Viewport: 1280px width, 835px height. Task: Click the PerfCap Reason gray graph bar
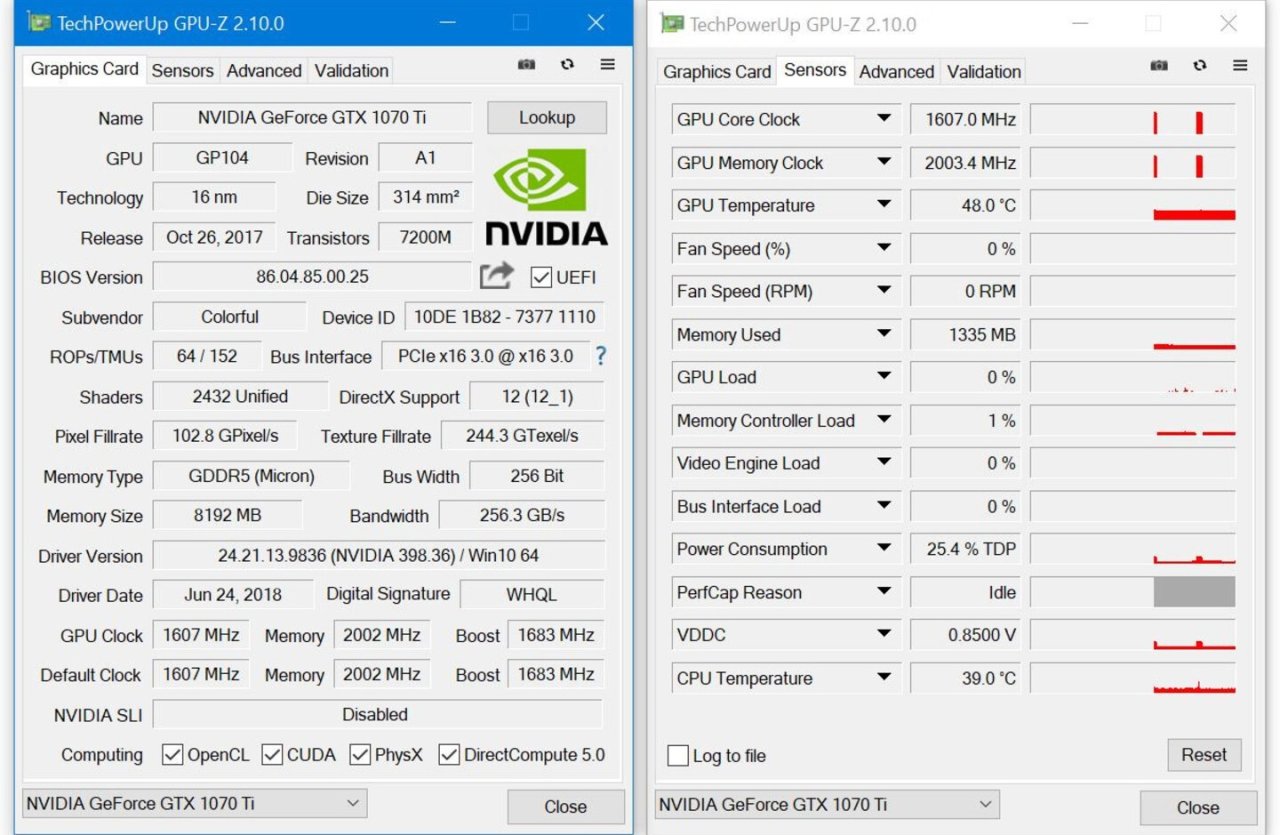tap(1194, 592)
